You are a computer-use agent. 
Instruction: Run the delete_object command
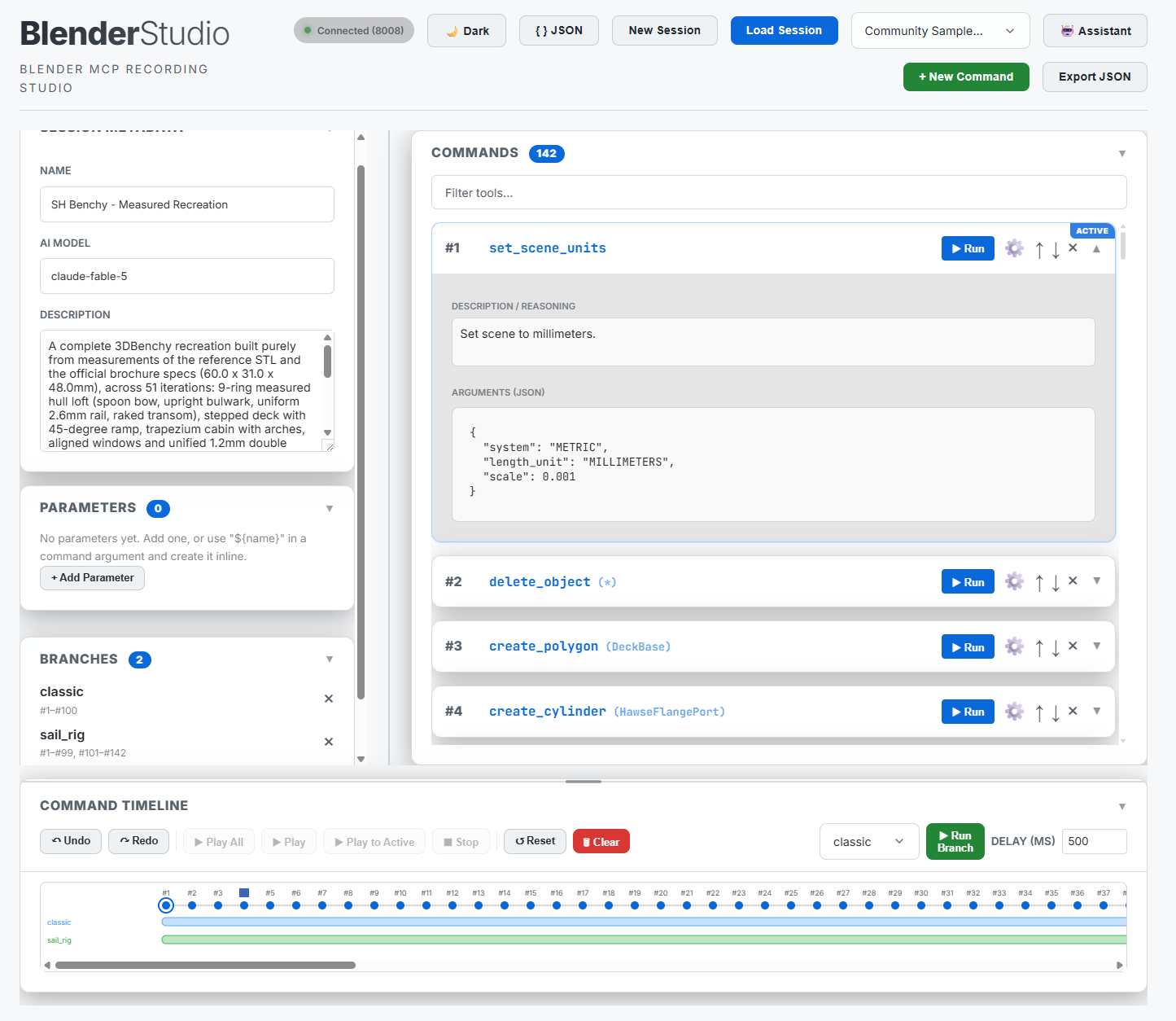pos(968,582)
